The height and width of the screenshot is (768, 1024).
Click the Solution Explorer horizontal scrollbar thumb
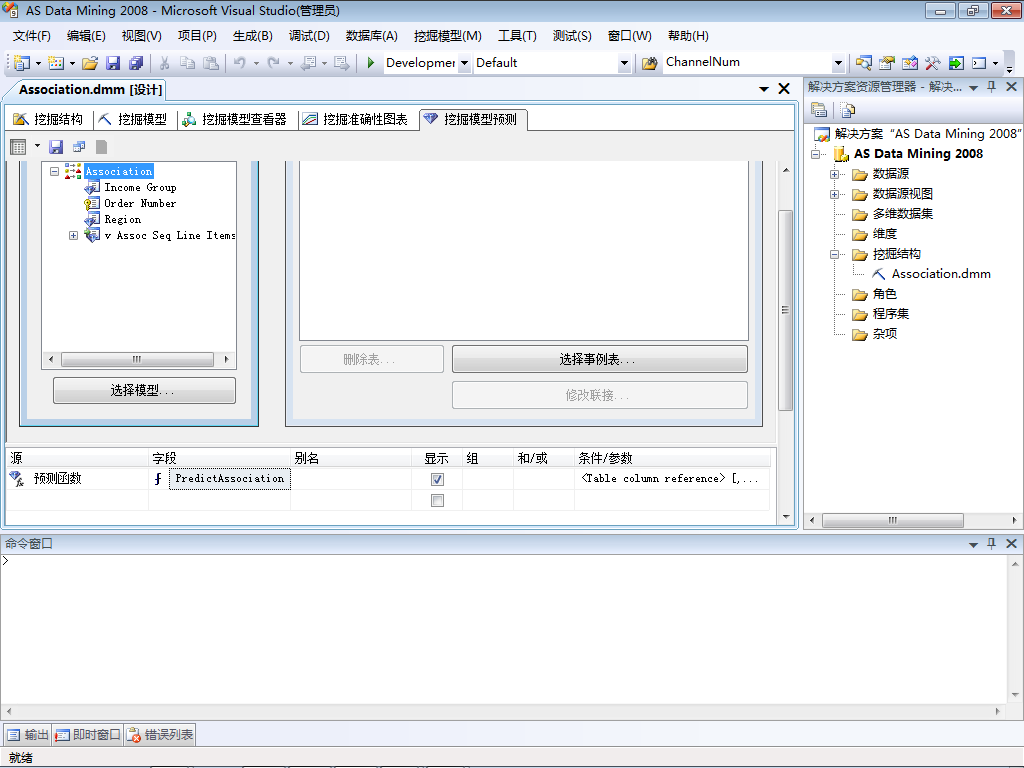point(893,520)
